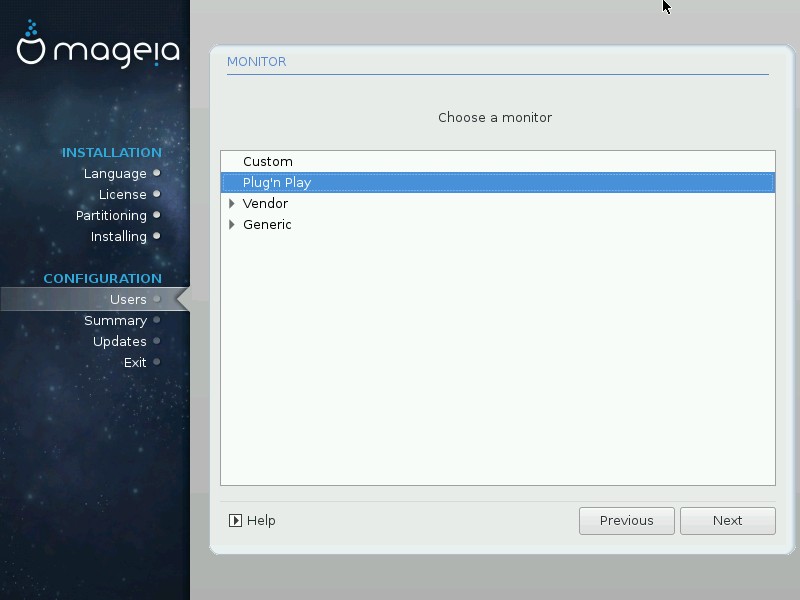Select the Generic row label
This screenshot has height=600, width=800.
click(267, 224)
